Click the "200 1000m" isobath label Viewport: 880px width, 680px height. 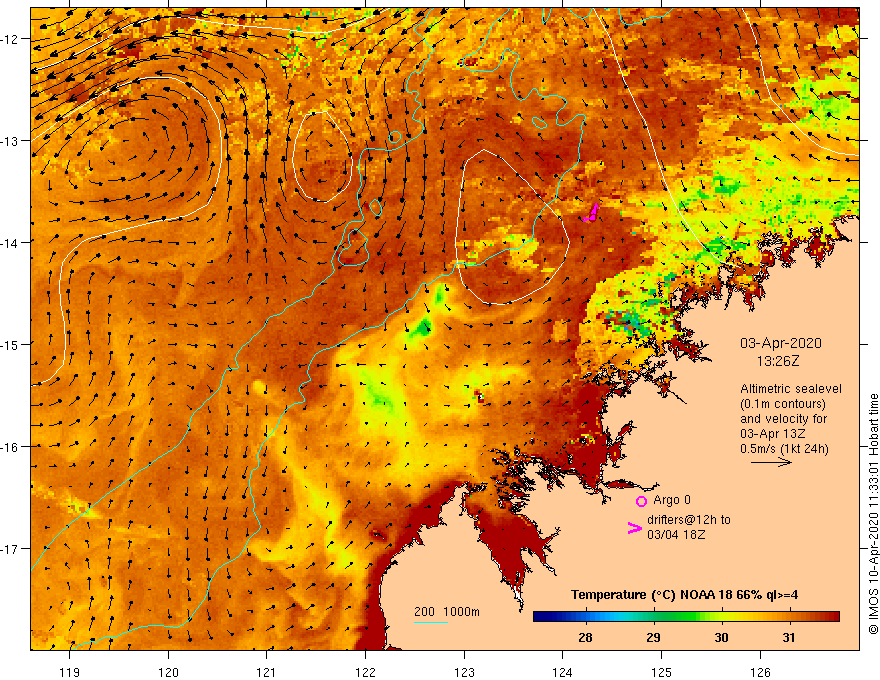pos(447,612)
